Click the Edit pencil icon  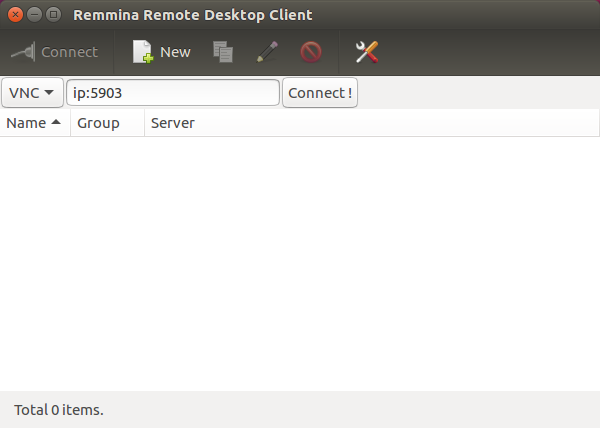coord(267,52)
